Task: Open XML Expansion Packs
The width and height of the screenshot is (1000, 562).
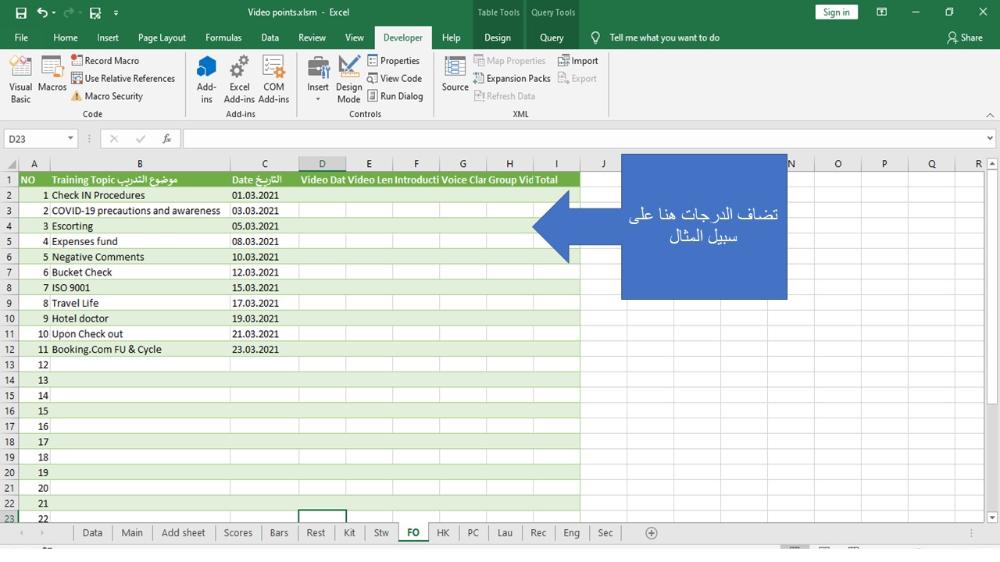Action: pos(511,78)
